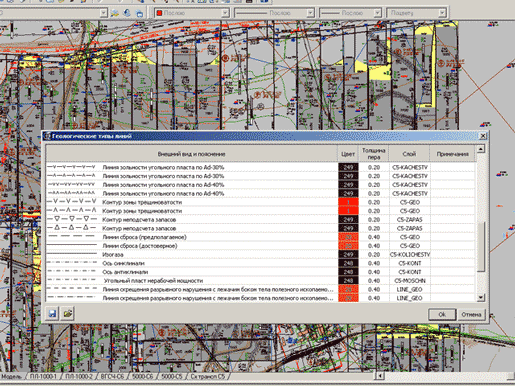Viewport: 515px width, 386px height.
Task: Click color swatch 249 for Изогаза row
Action: pos(348,255)
